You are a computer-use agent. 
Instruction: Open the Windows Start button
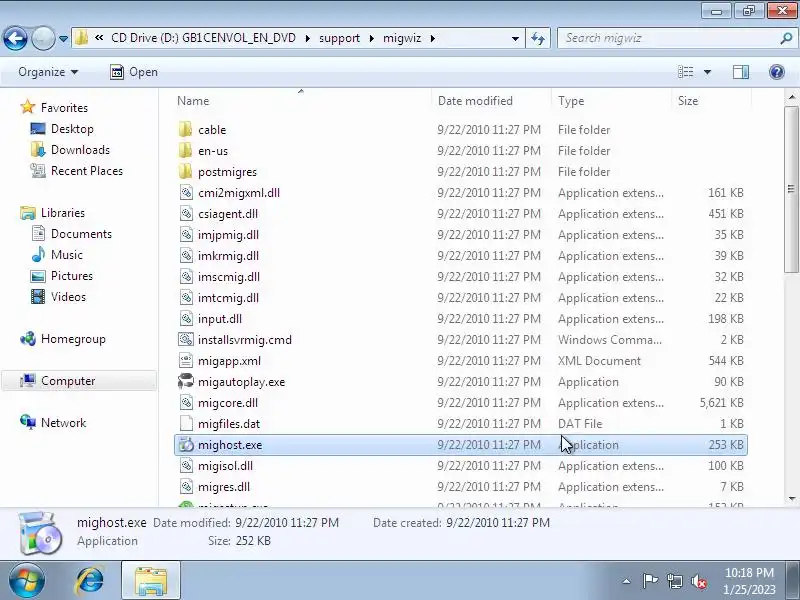coord(26,581)
